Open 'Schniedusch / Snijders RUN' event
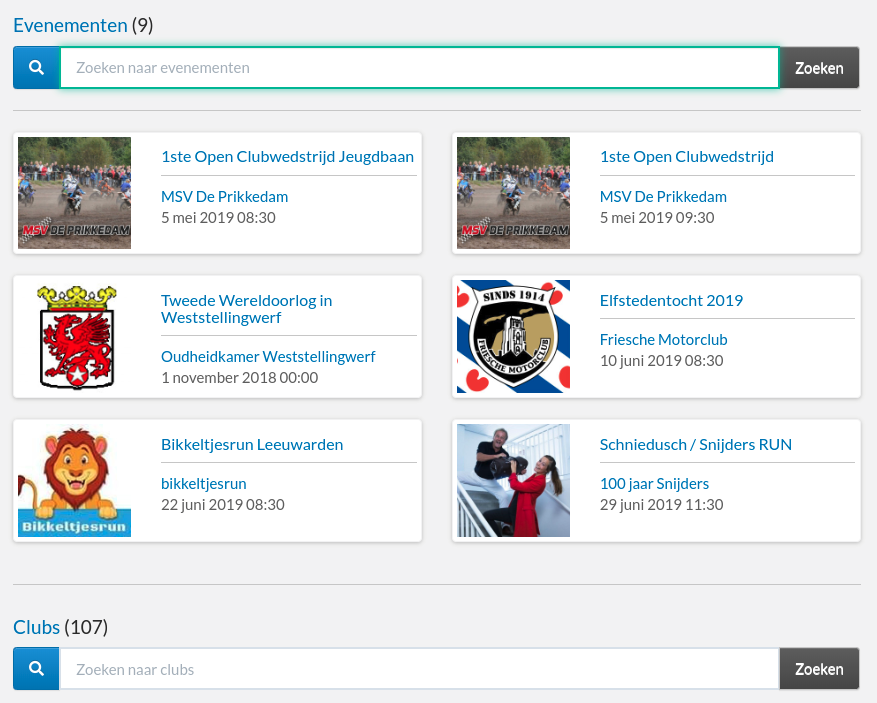This screenshot has width=877, height=703. (695, 444)
